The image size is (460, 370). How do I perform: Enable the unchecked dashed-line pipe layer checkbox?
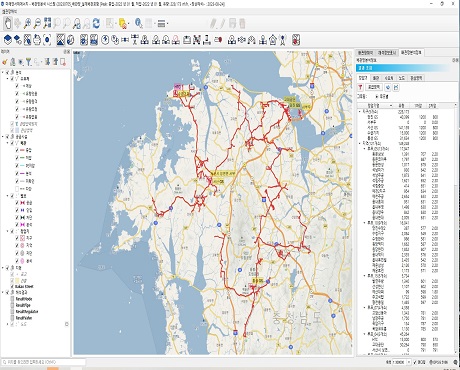tap(17, 189)
